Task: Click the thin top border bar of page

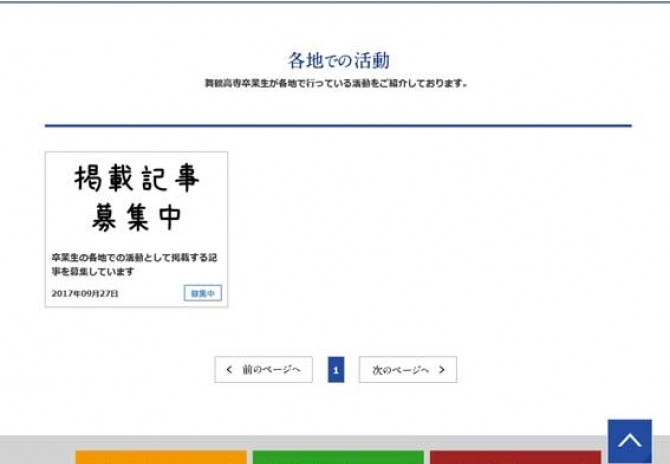Action: coord(335,1)
